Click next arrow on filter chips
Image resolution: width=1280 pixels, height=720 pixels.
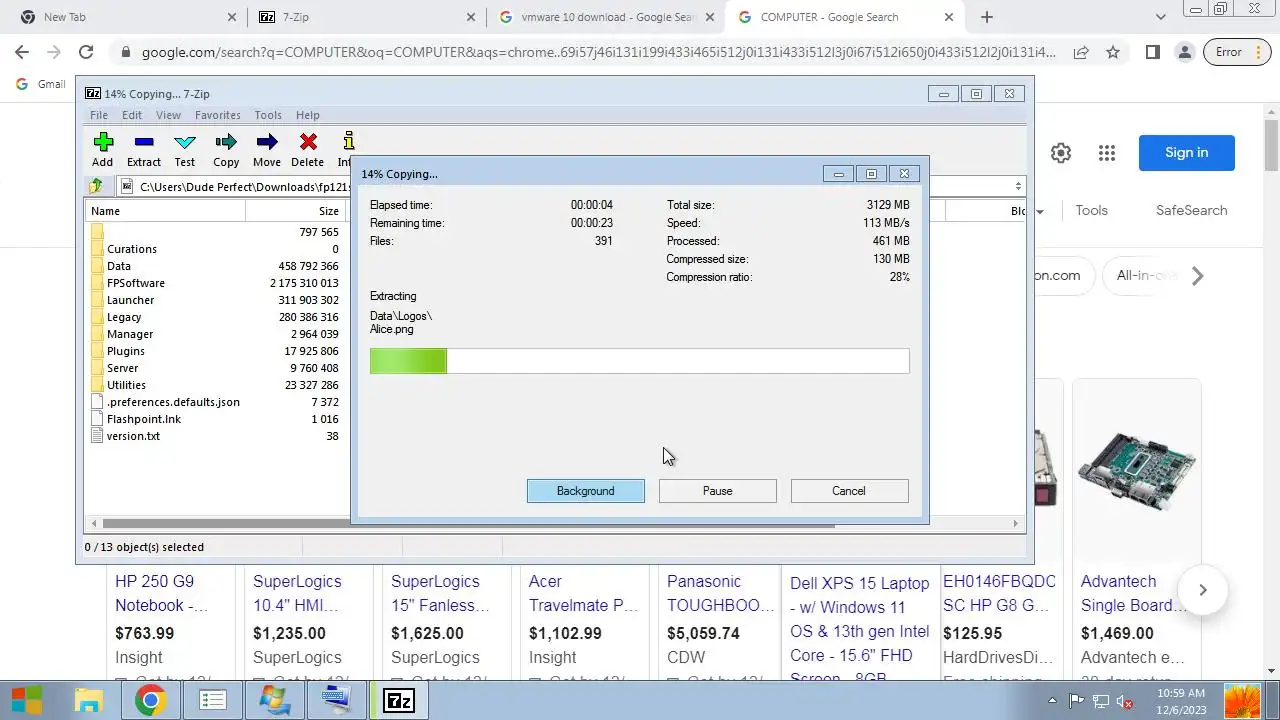click(x=1198, y=276)
